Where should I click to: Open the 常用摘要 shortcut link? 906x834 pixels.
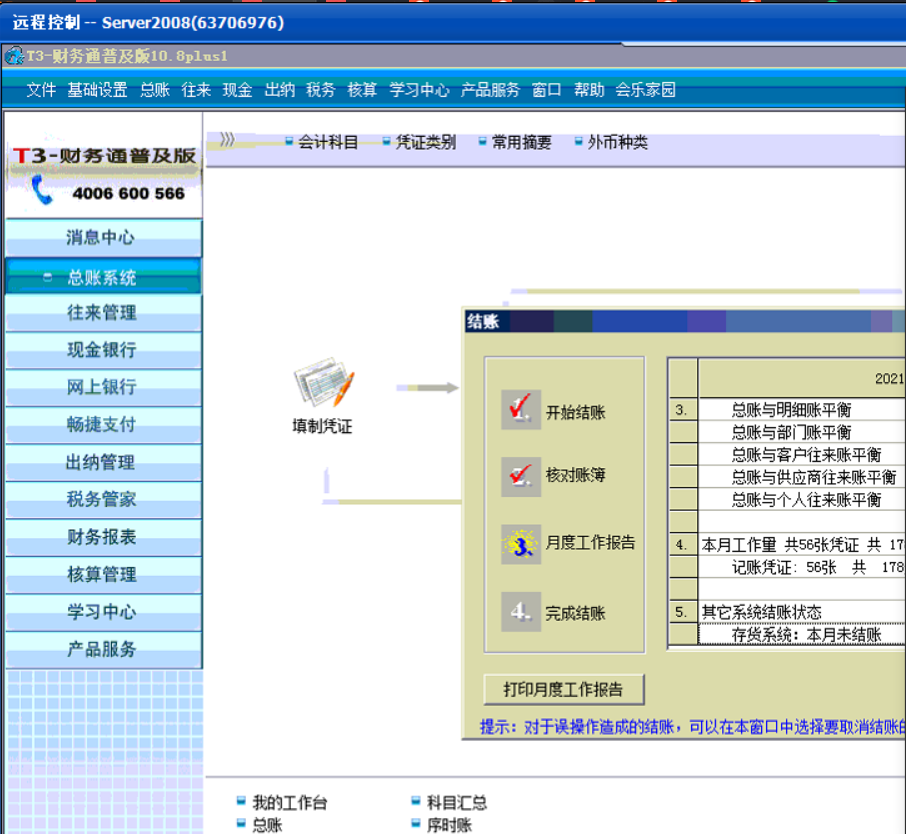tap(522, 142)
